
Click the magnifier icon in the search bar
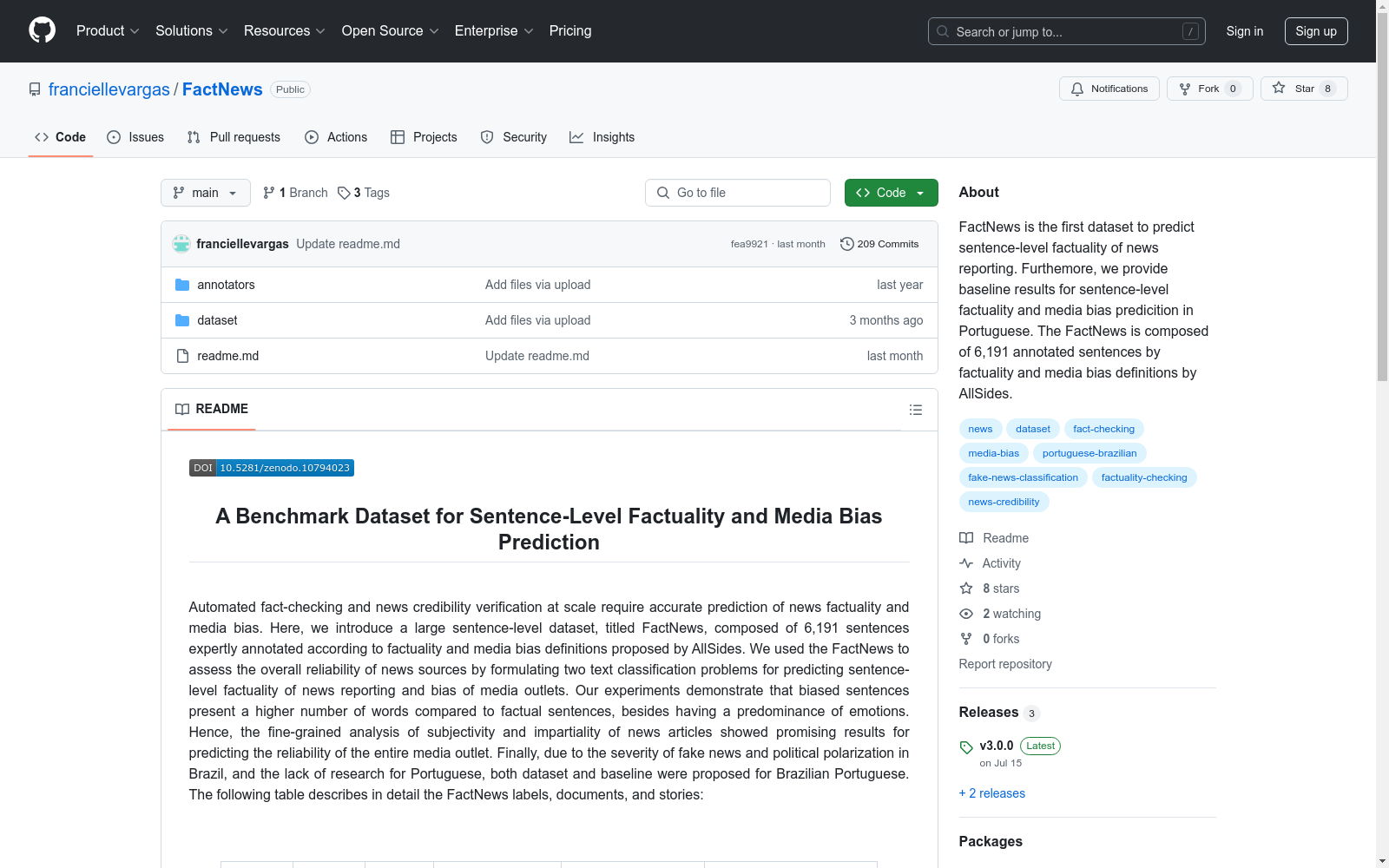[943, 31]
